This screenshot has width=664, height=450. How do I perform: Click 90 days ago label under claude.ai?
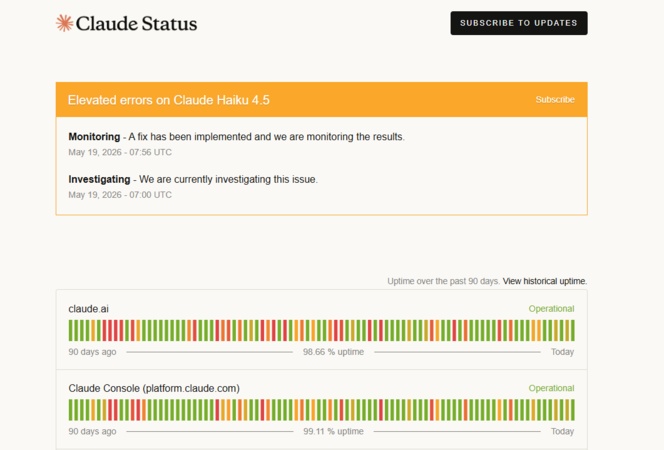point(92,352)
